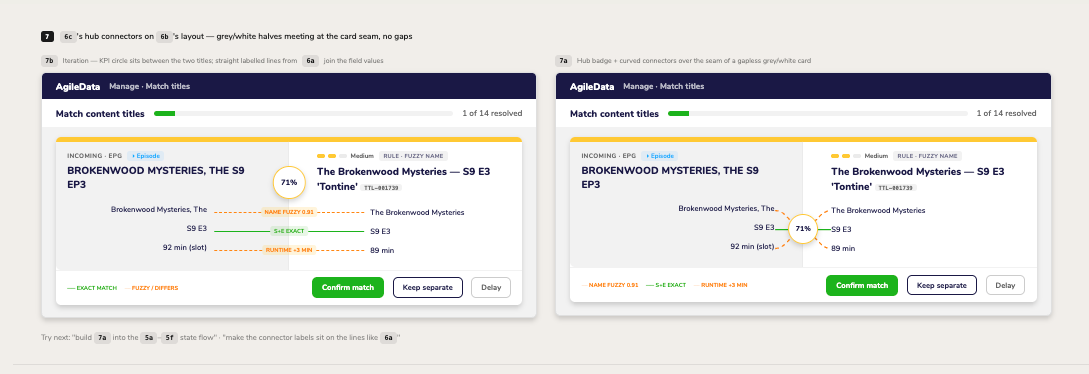
Task: Click the 7b label chip
Action: pos(49,61)
